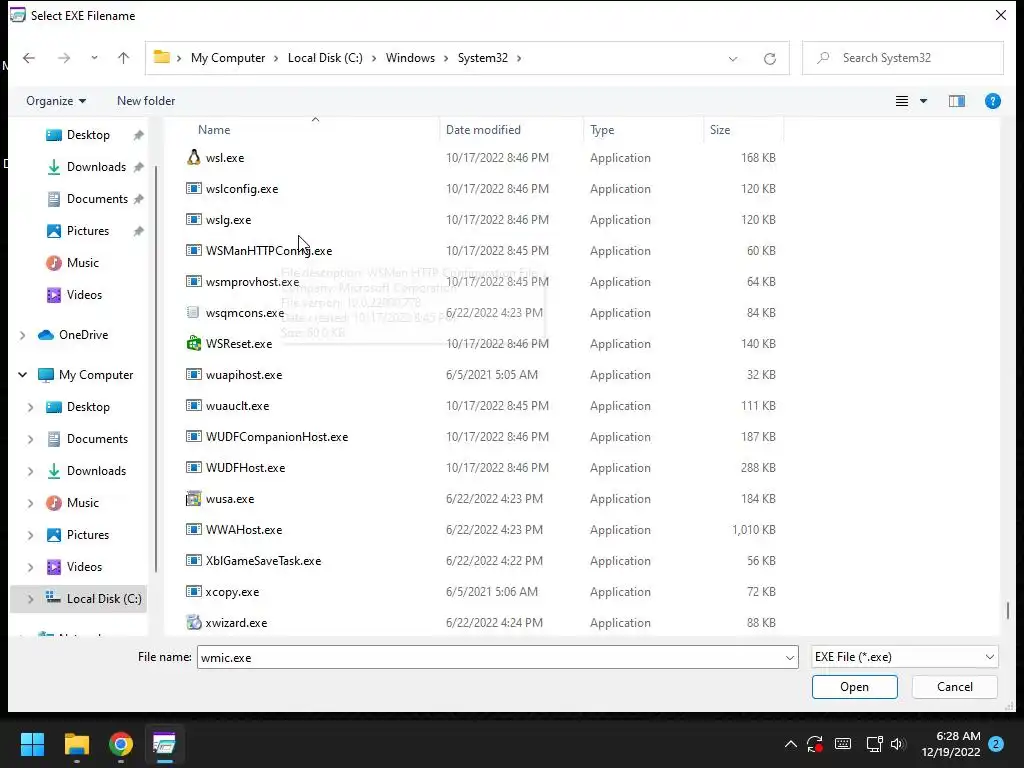The height and width of the screenshot is (768, 1024).
Task: Open the EXE File type filter
Action: coord(904,657)
